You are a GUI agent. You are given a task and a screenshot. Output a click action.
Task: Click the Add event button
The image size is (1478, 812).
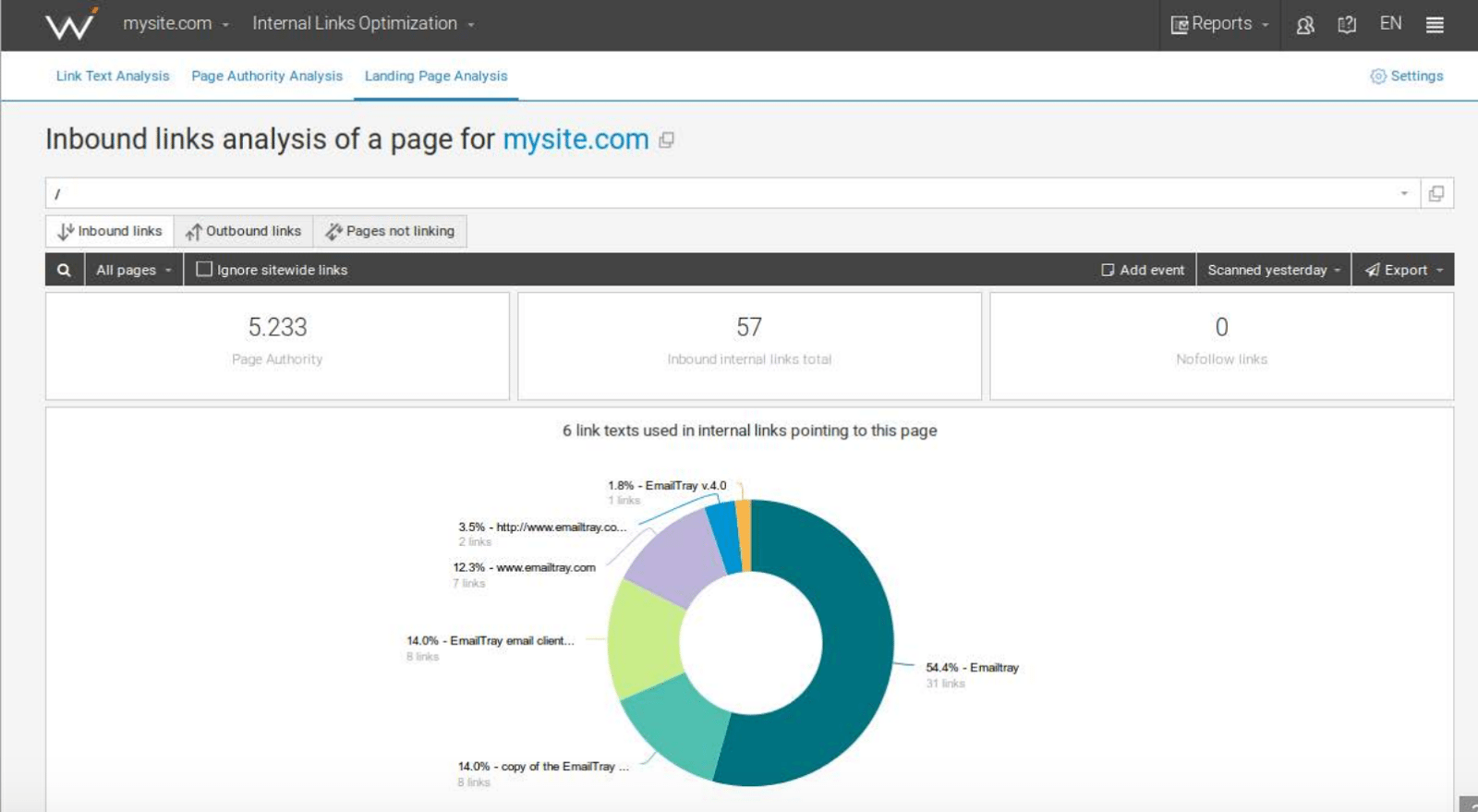1143,270
